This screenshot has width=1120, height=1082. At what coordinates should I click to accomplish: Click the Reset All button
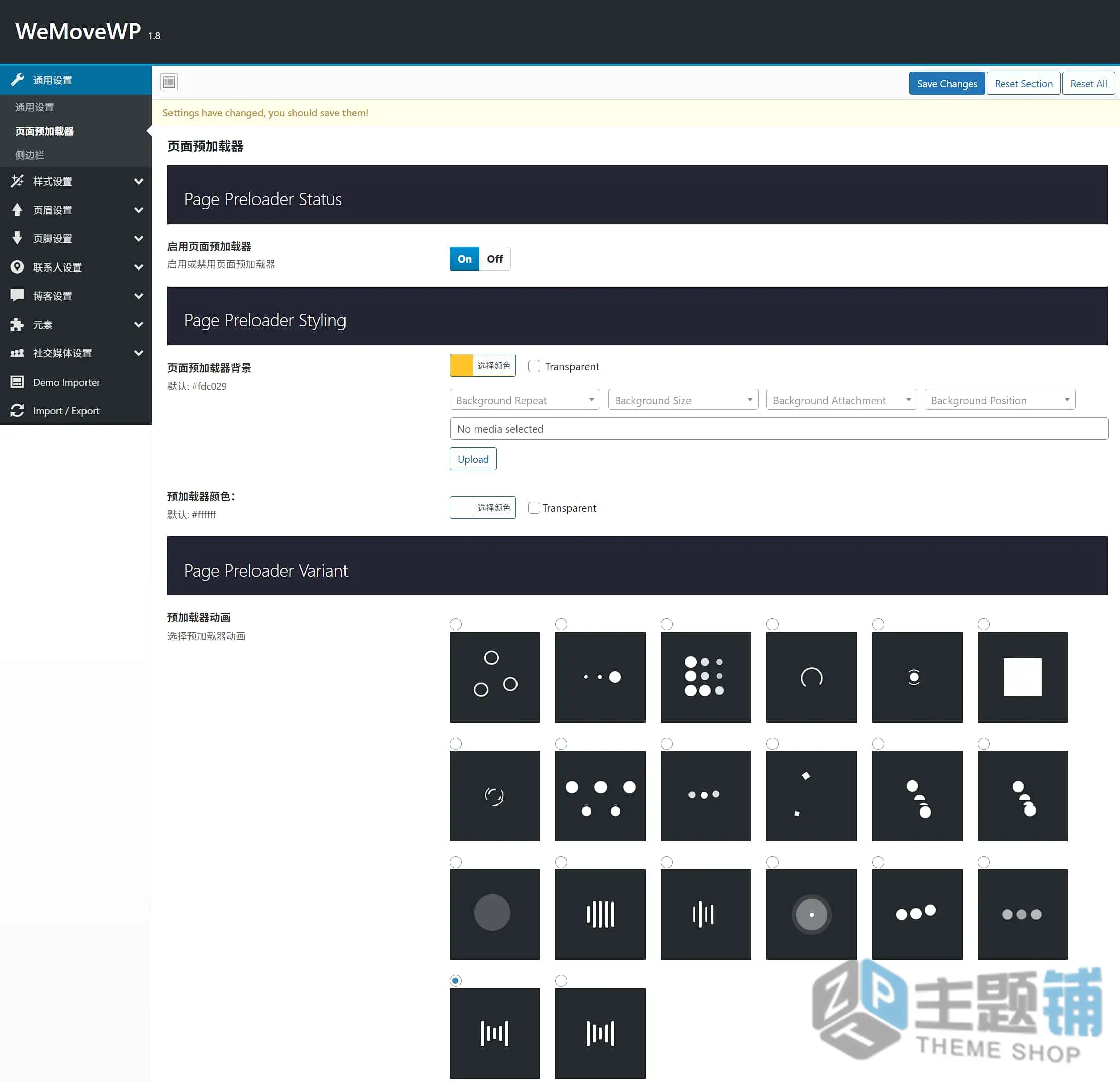point(1088,83)
